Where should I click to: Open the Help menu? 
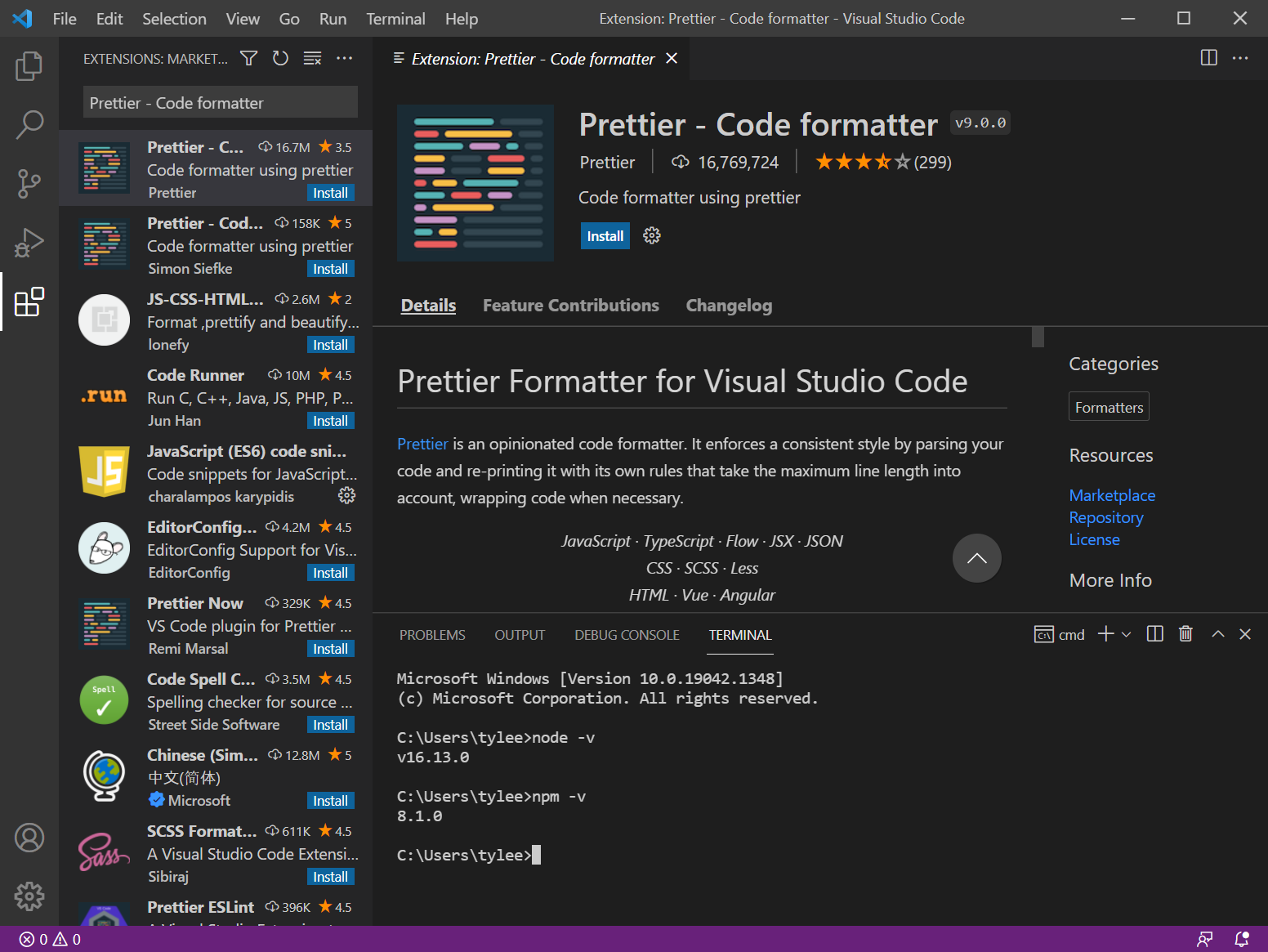pos(462,19)
